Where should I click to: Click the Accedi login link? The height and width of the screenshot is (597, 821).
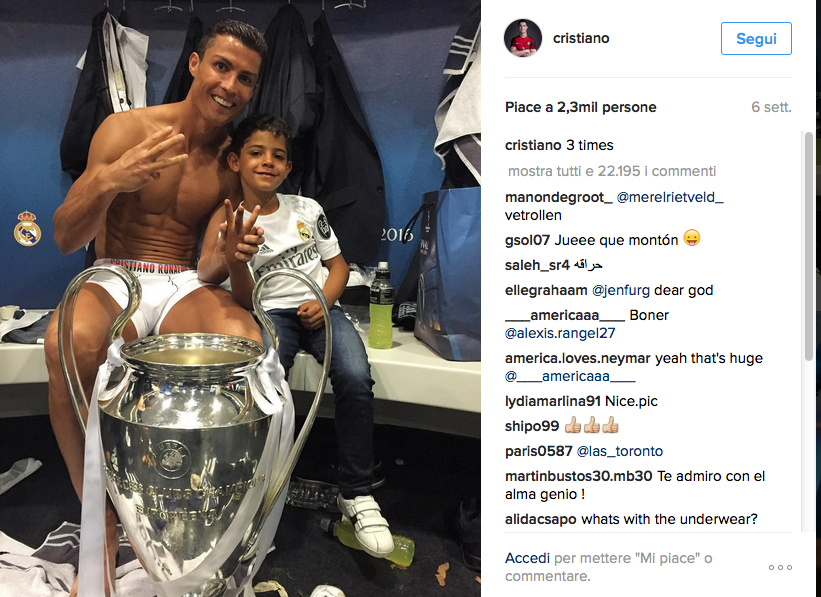pos(527,558)
